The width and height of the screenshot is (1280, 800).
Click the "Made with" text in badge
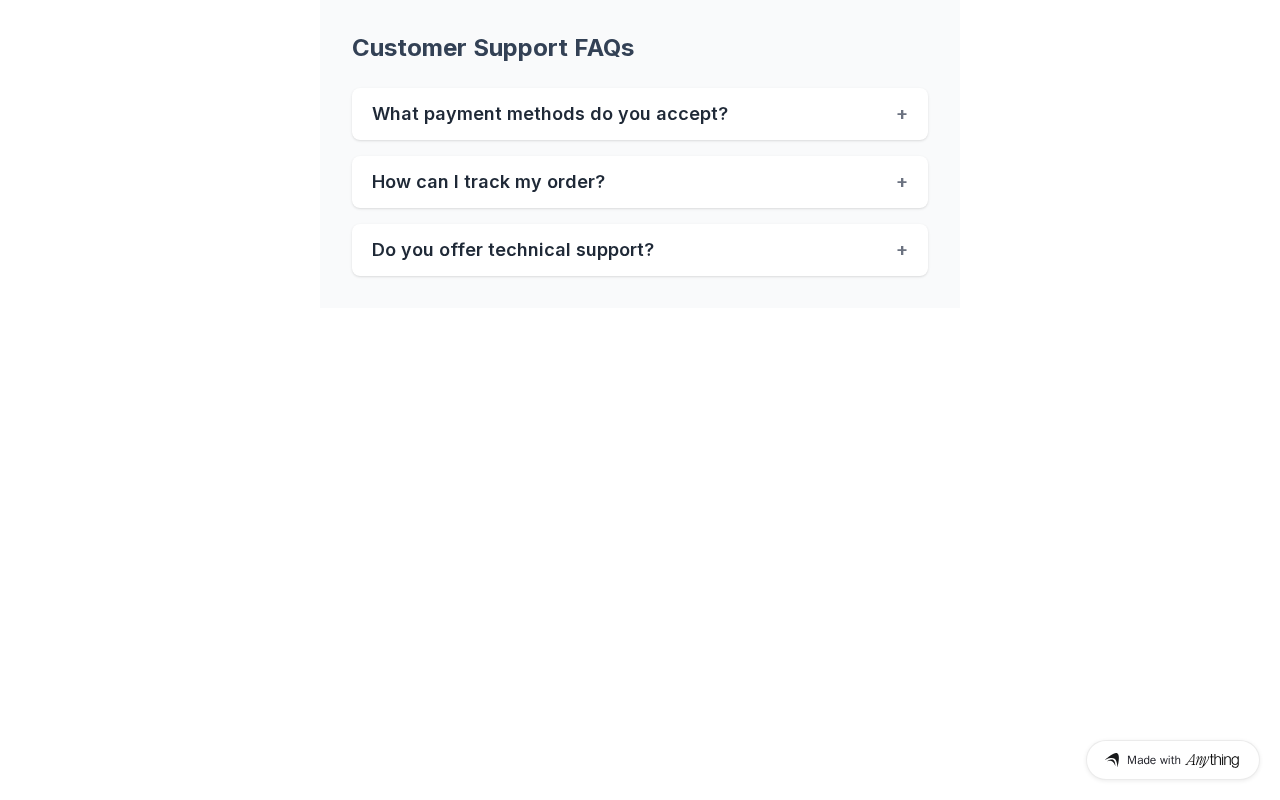(x=1154, y=760)
